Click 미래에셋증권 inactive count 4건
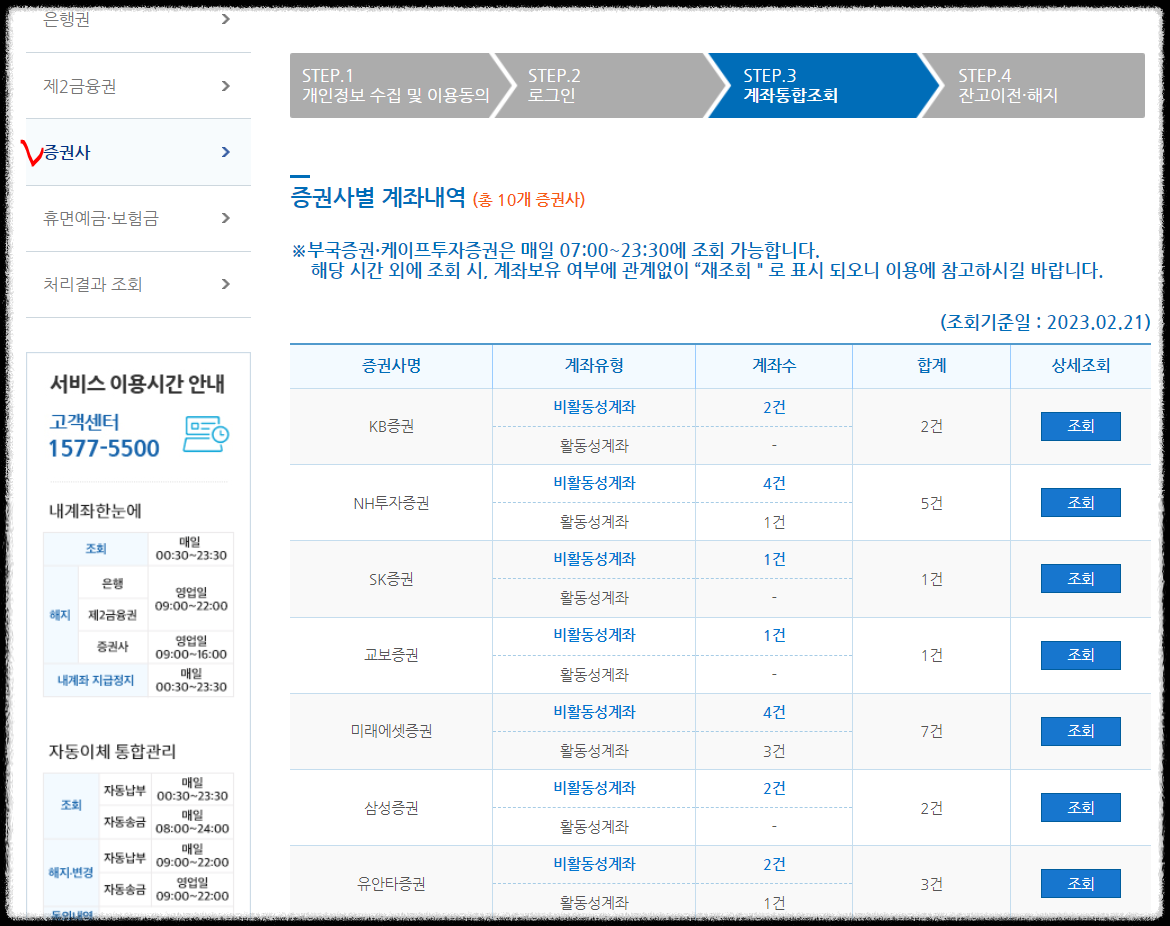 point(774,713)
